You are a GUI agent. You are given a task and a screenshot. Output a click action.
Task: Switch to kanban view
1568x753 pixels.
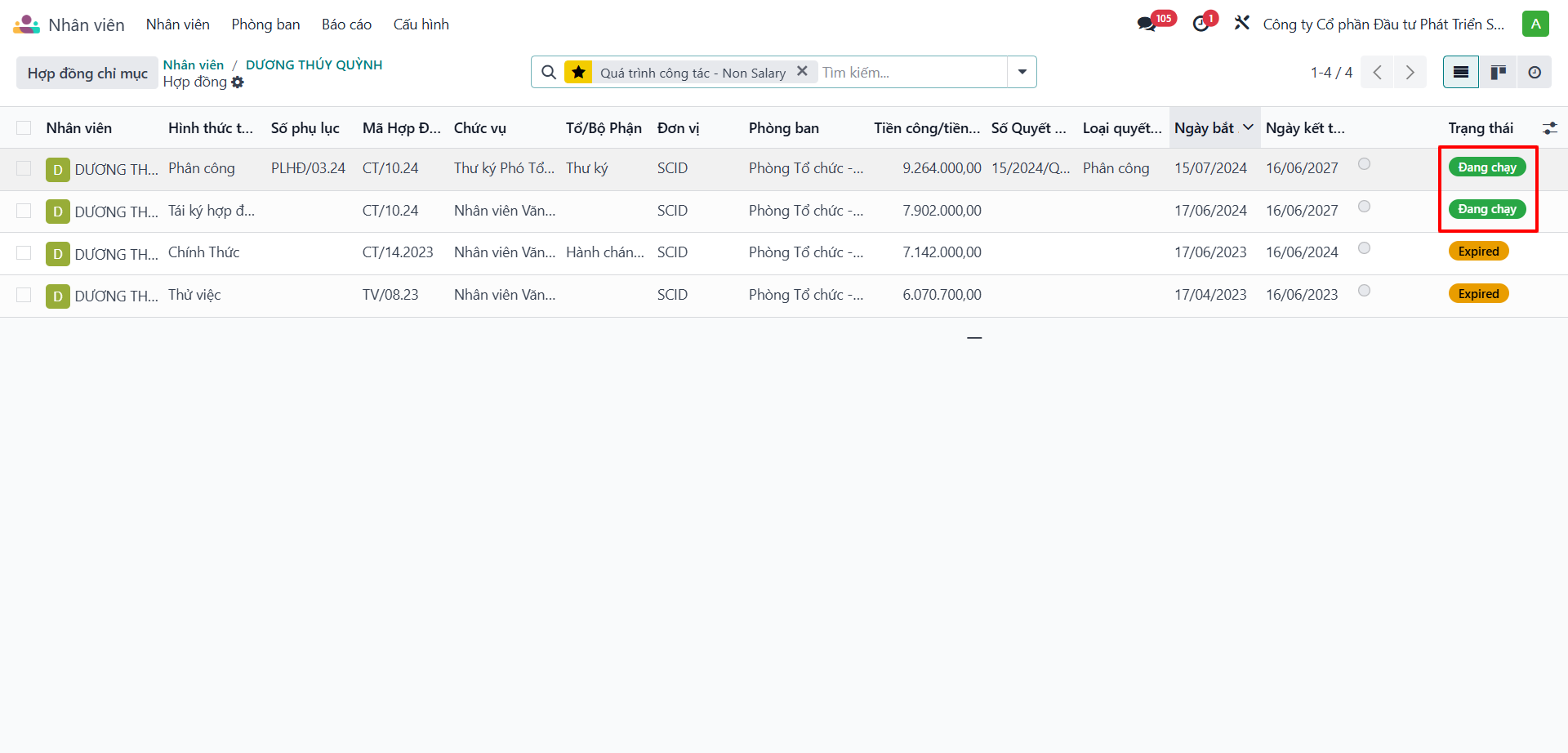(x=1498, y=73)
